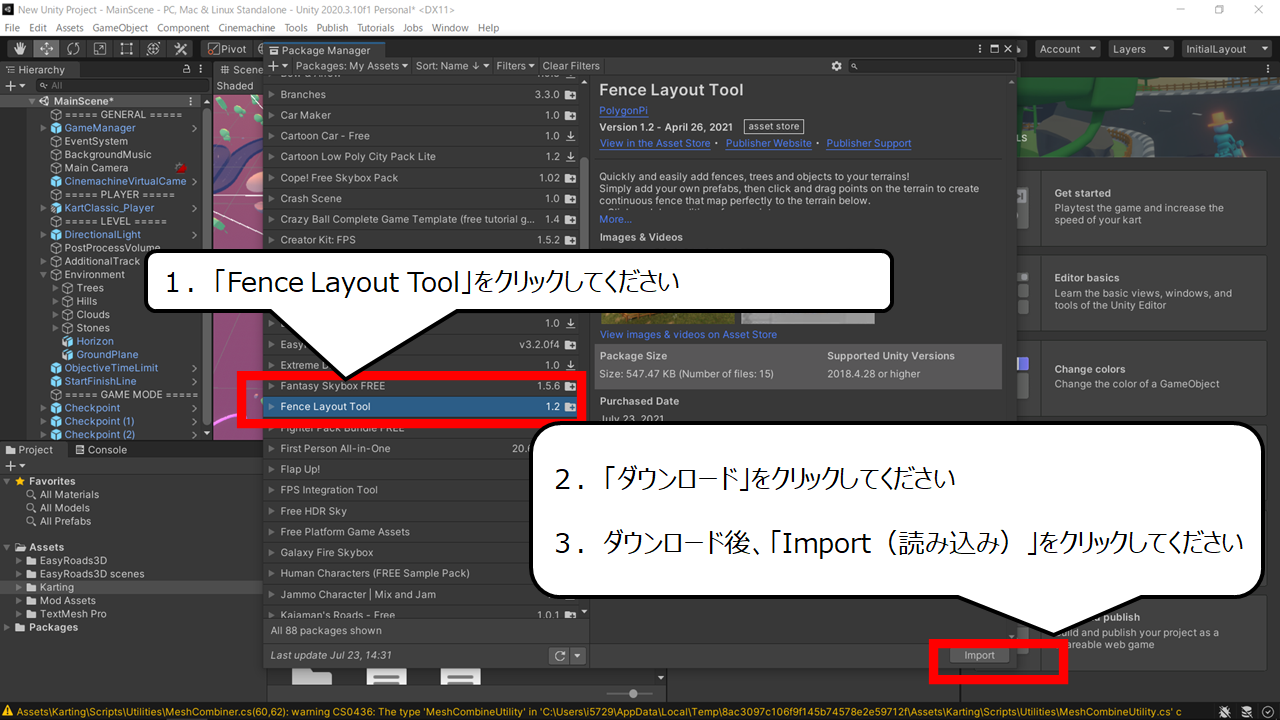
Task: Expand the Flap Up! package arrow
Action: [272, 469]
